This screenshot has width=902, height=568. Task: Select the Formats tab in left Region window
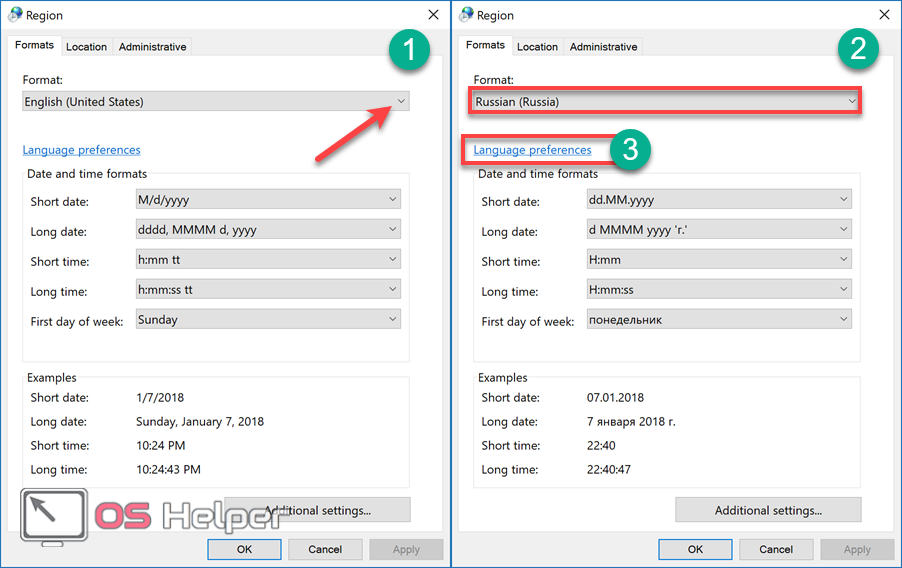(x=35, y=45)
